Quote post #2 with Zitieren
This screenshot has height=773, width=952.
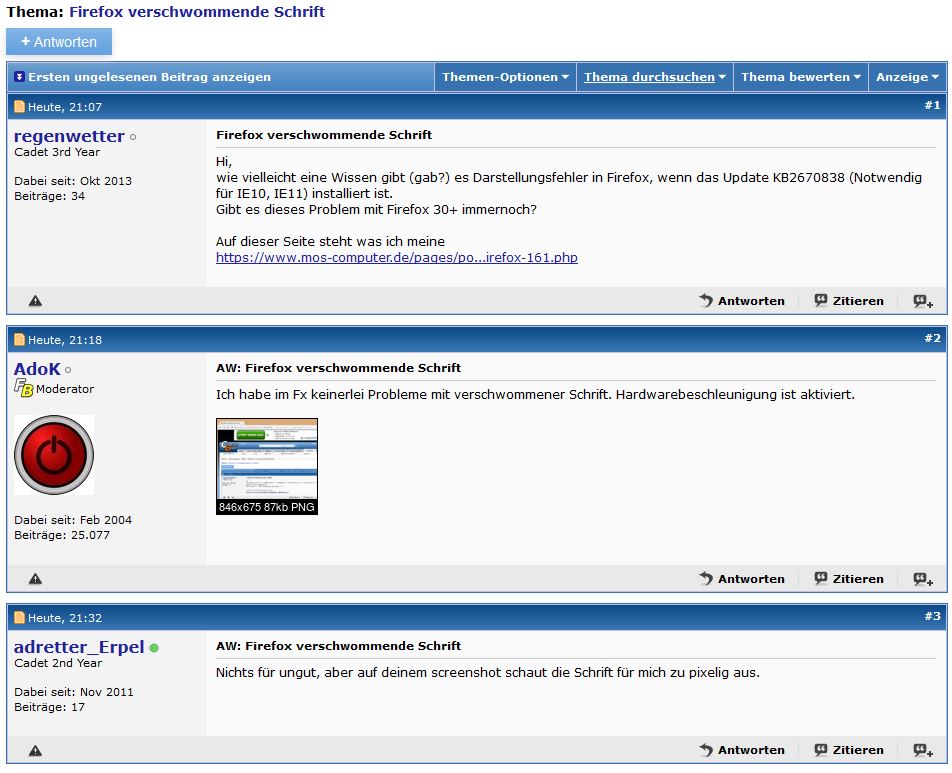click(x=849, y=579)
